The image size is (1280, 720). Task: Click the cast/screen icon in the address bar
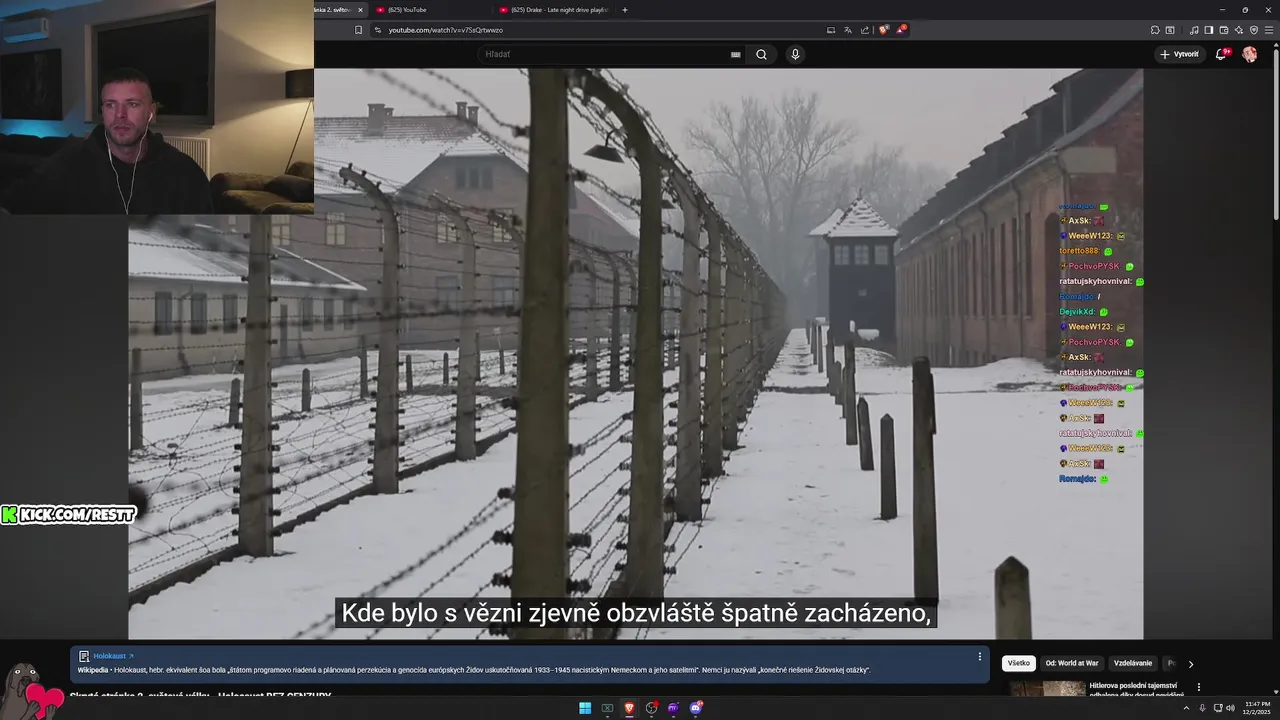831,30
